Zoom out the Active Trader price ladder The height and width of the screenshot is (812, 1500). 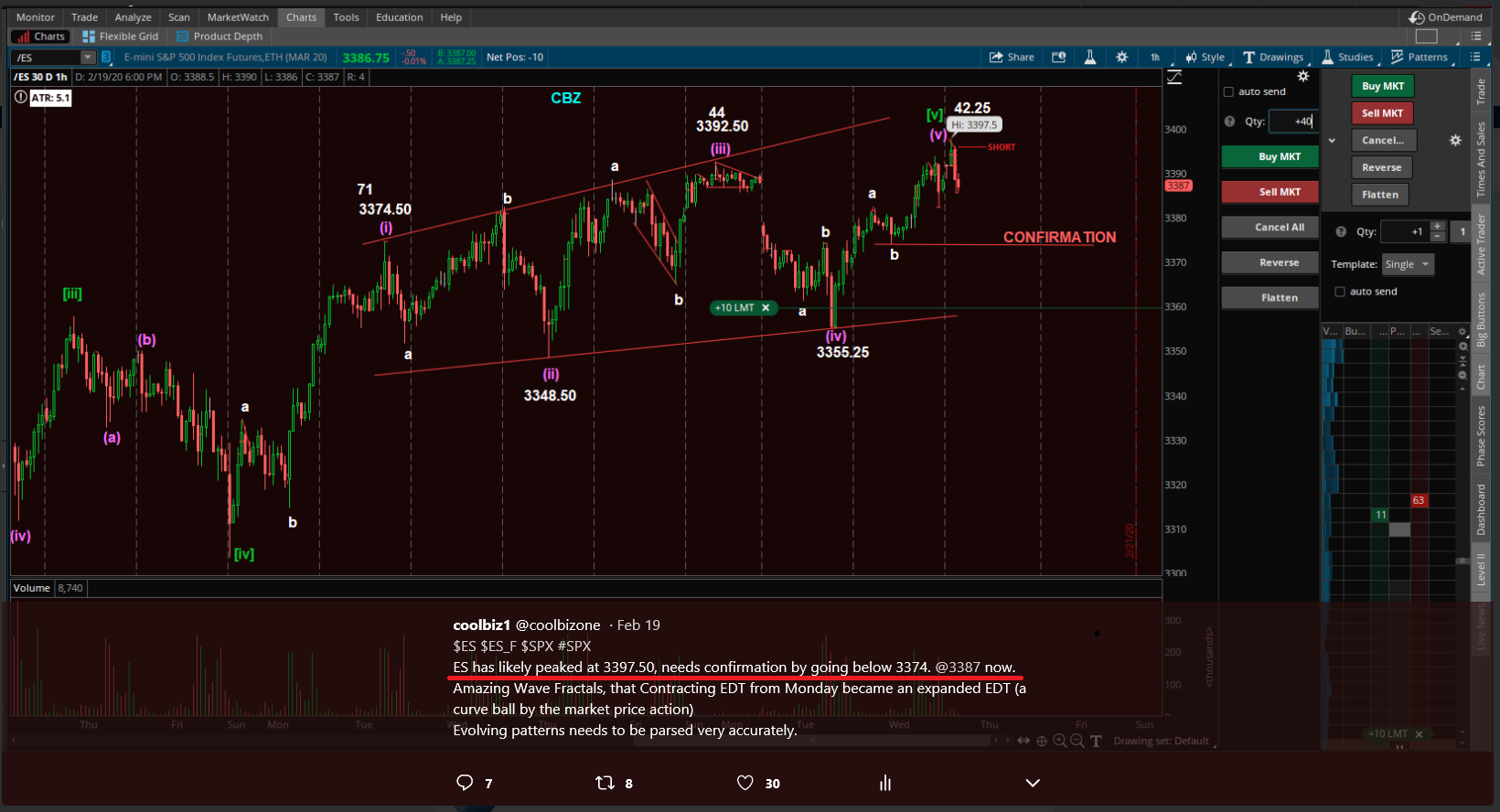1462,376
